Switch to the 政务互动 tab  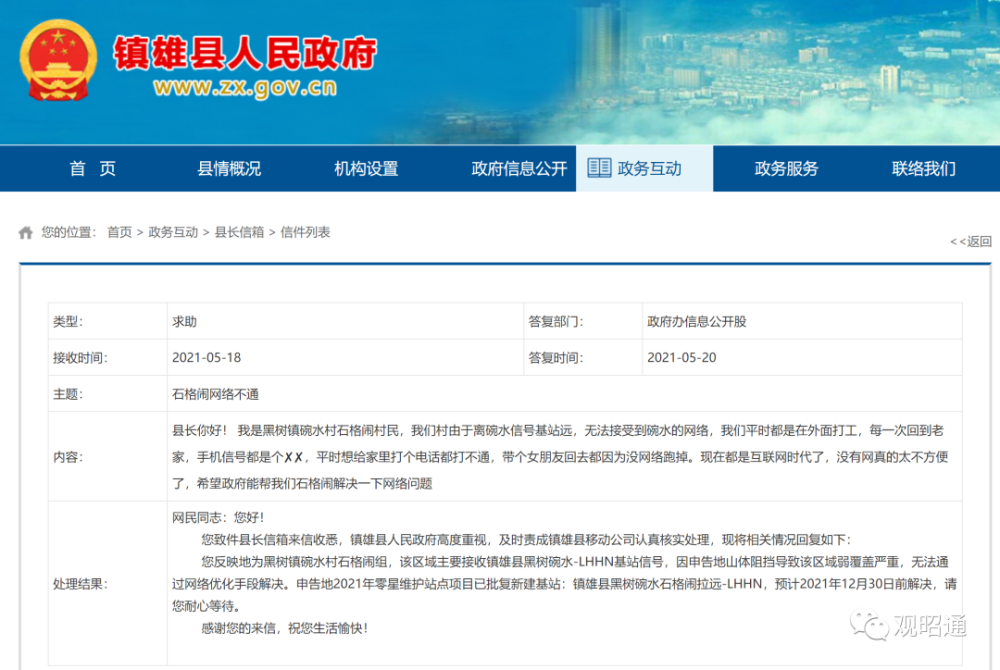[x=644, y=168]
